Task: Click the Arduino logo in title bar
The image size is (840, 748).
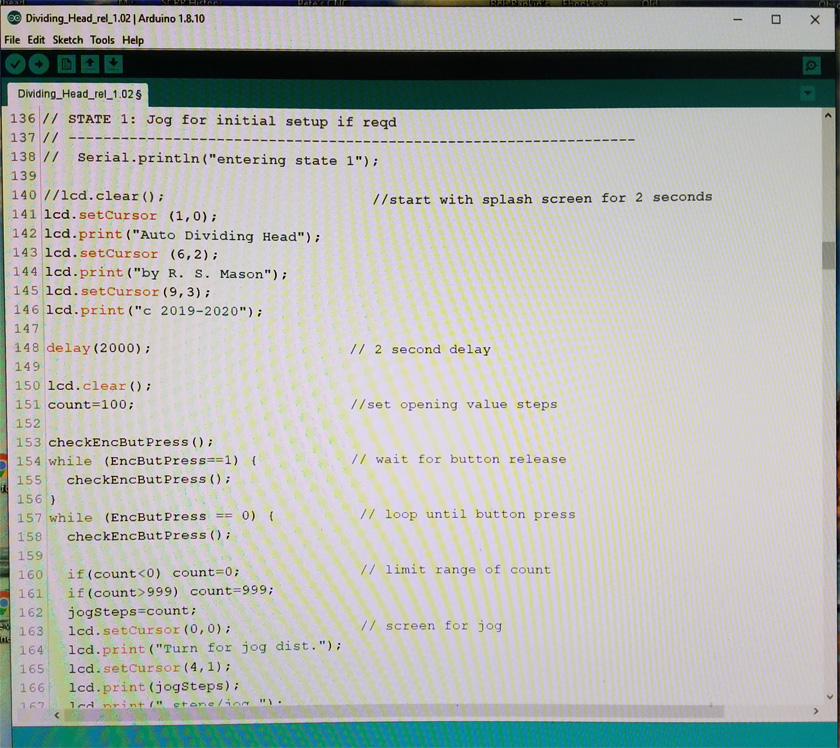Action: click(x=13, y=19)
